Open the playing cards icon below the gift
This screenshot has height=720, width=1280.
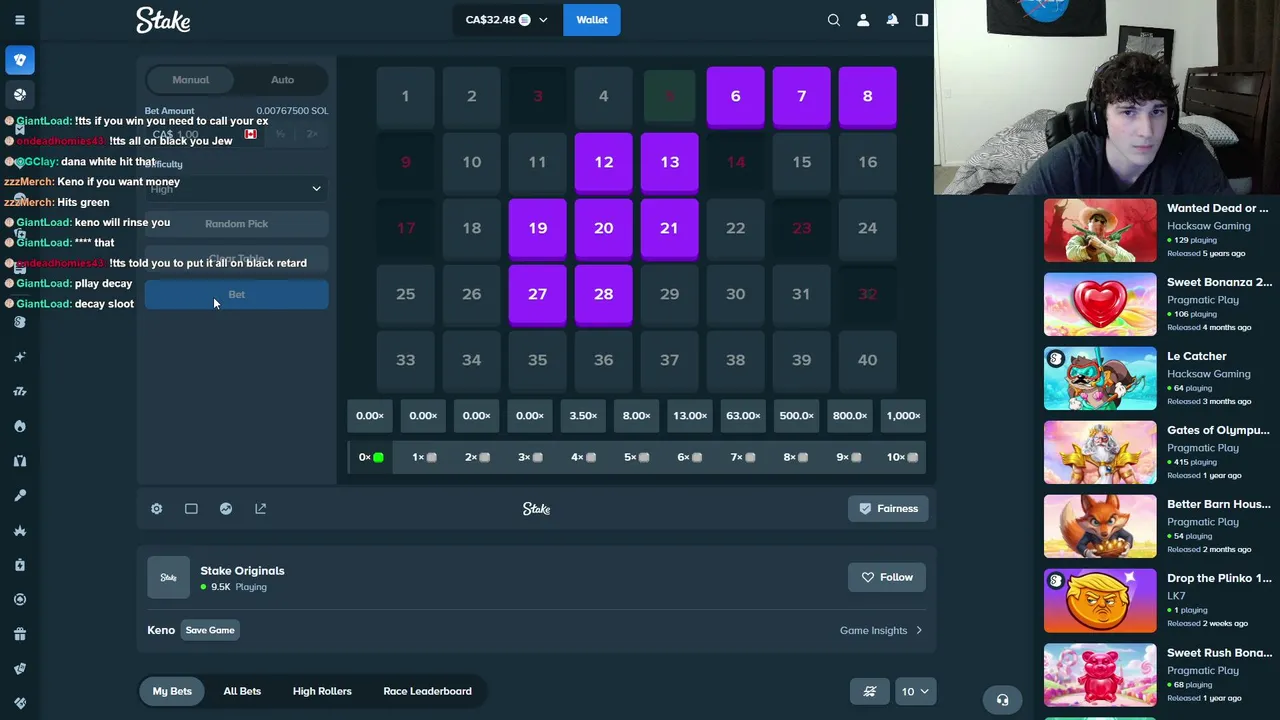tap(20, 669)
